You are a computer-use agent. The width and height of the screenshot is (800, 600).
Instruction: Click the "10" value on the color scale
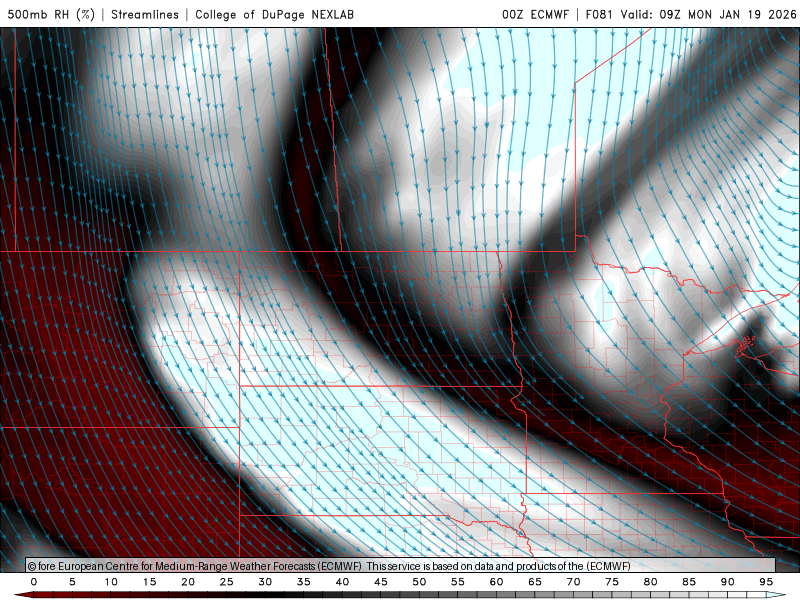[x=111, y=582]
